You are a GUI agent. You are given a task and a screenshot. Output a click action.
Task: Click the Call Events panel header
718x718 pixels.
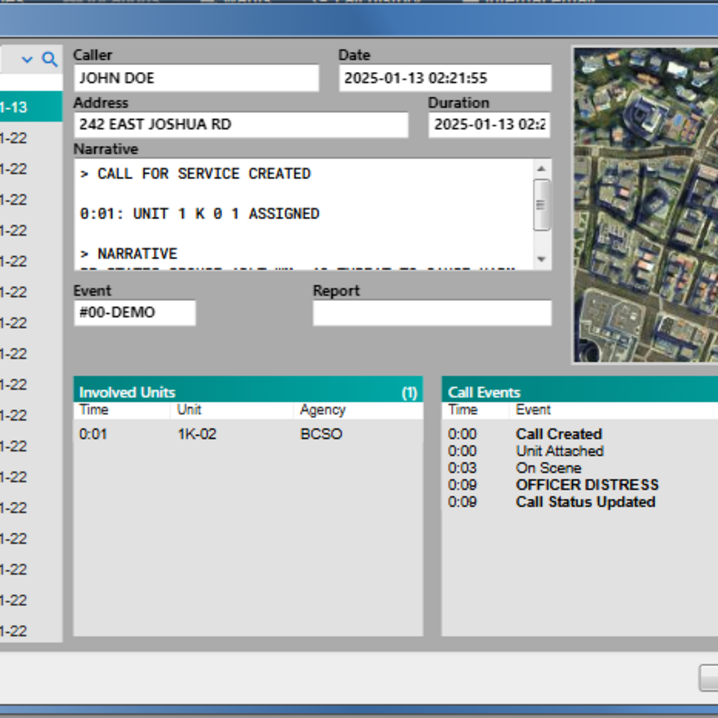580,392
